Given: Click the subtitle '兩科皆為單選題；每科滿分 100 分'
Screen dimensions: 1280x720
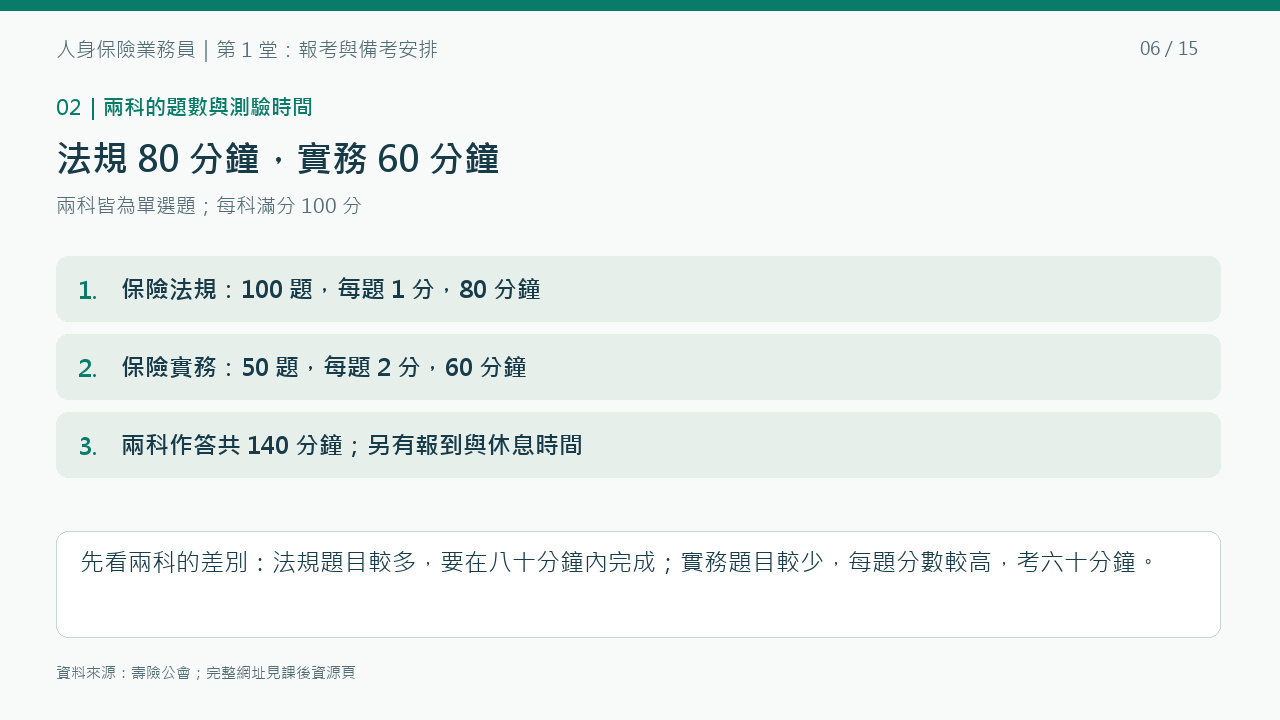Looking at the screenshot, I should tap(209, 206).
